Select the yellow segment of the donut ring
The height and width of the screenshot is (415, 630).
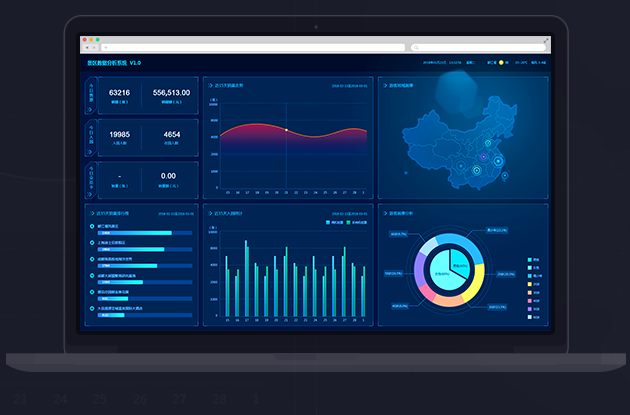point(476,283)
